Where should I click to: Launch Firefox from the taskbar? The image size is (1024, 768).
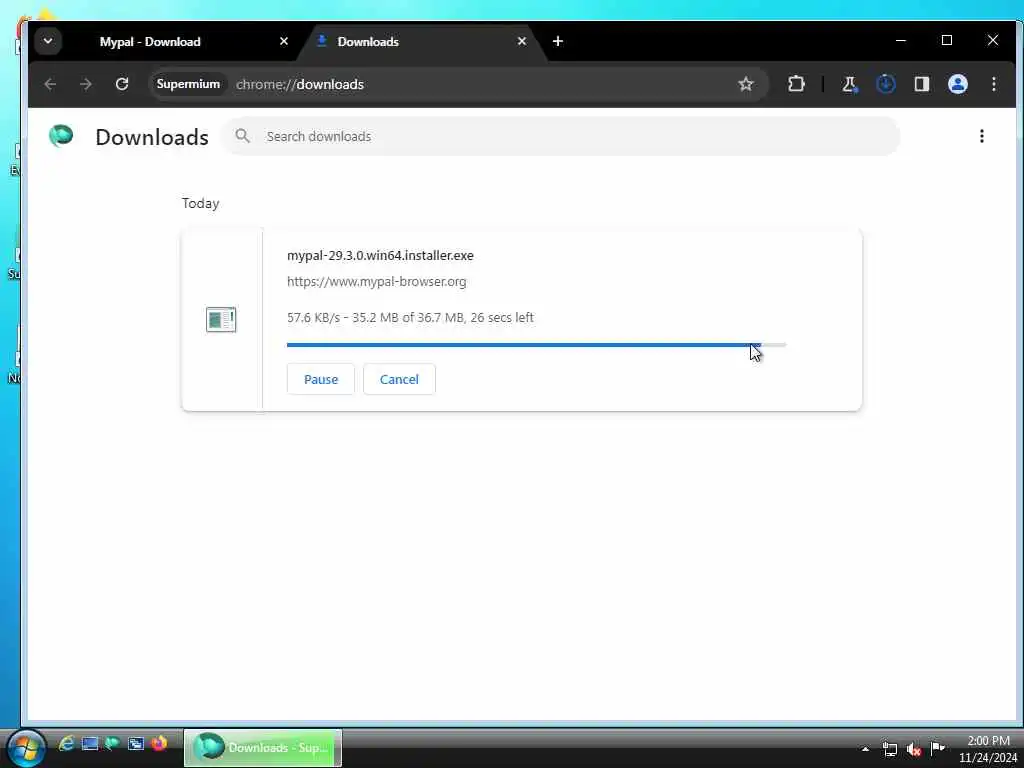159,743
